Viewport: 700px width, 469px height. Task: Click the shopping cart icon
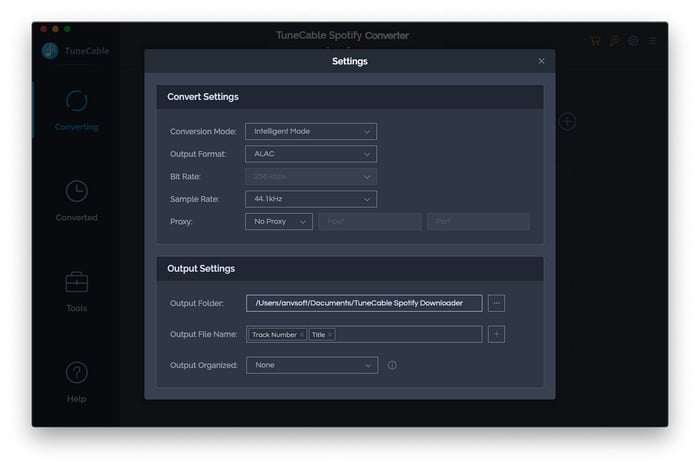[595, 41]
